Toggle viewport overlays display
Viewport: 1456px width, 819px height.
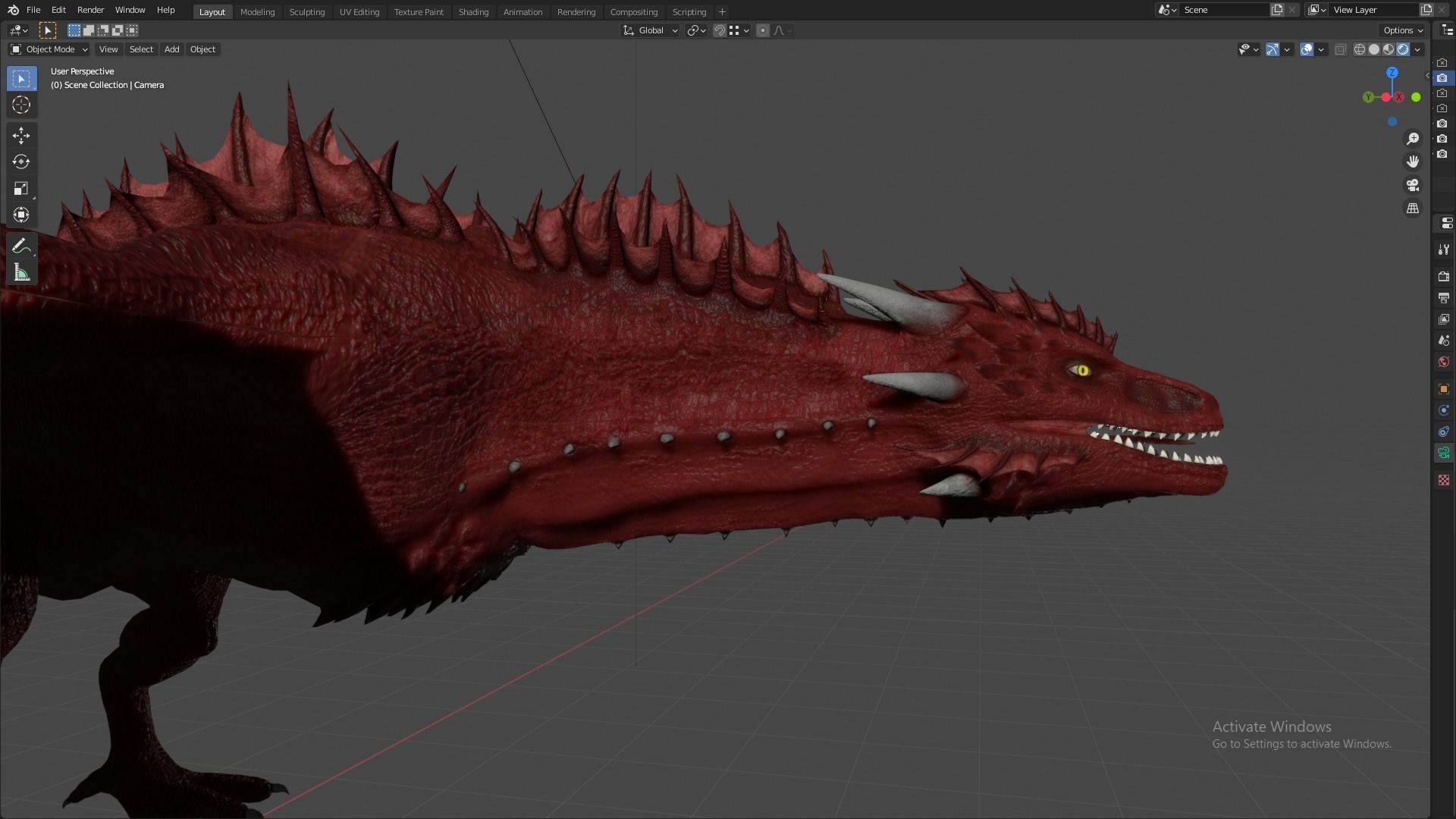click(1307, 49)
